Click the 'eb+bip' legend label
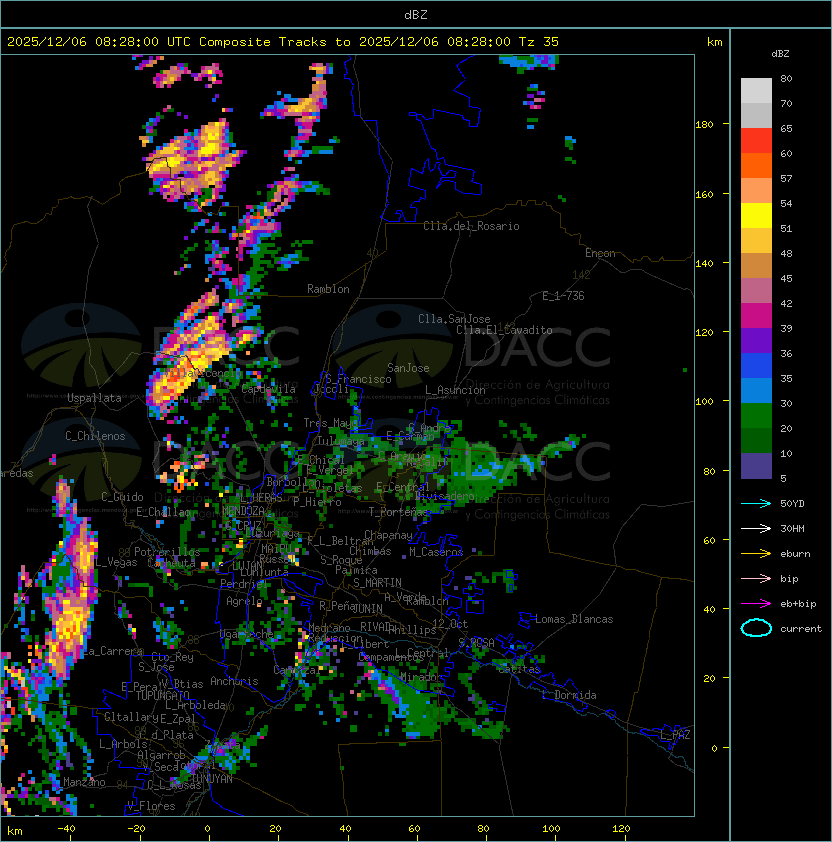This screenshot has height=842, width=832. point(798,604)
